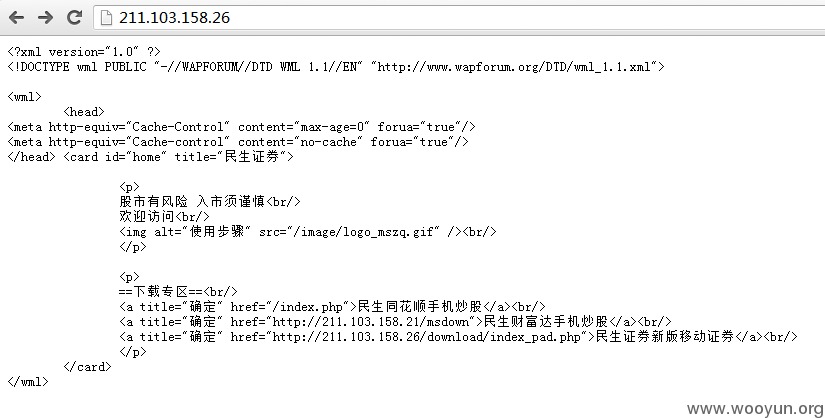Focus the address bar showing 211.103.158.26

tap(459, 17)
